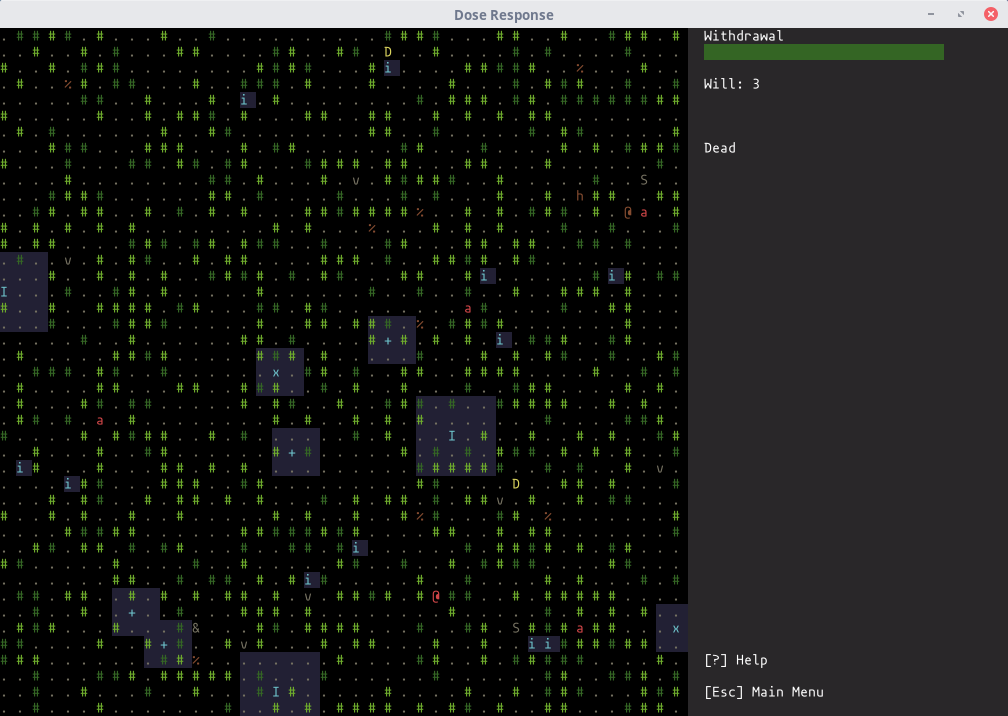Click the lone red a on the left side
The height and width of the screenshot is (716, 1008).
point(100,420)
